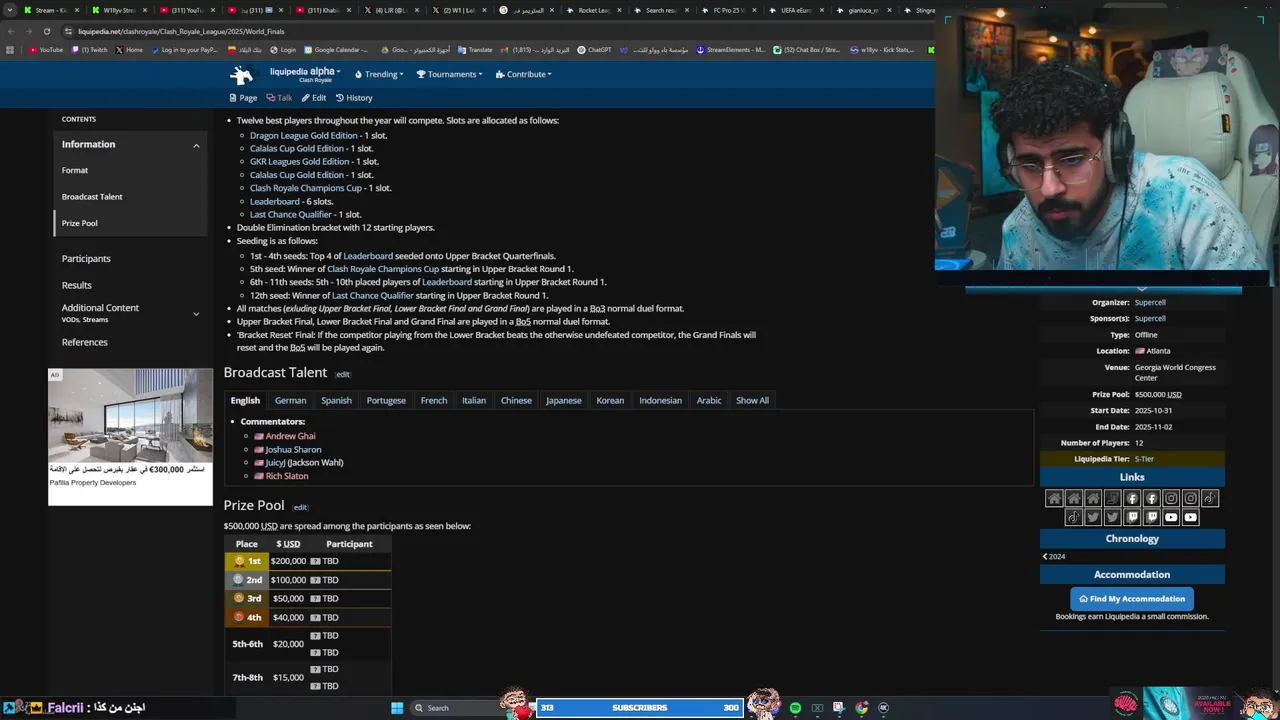The image size is (1280, 720).
Task: Switch to the Rocket League browser tab
Action: tap(593, 10)
